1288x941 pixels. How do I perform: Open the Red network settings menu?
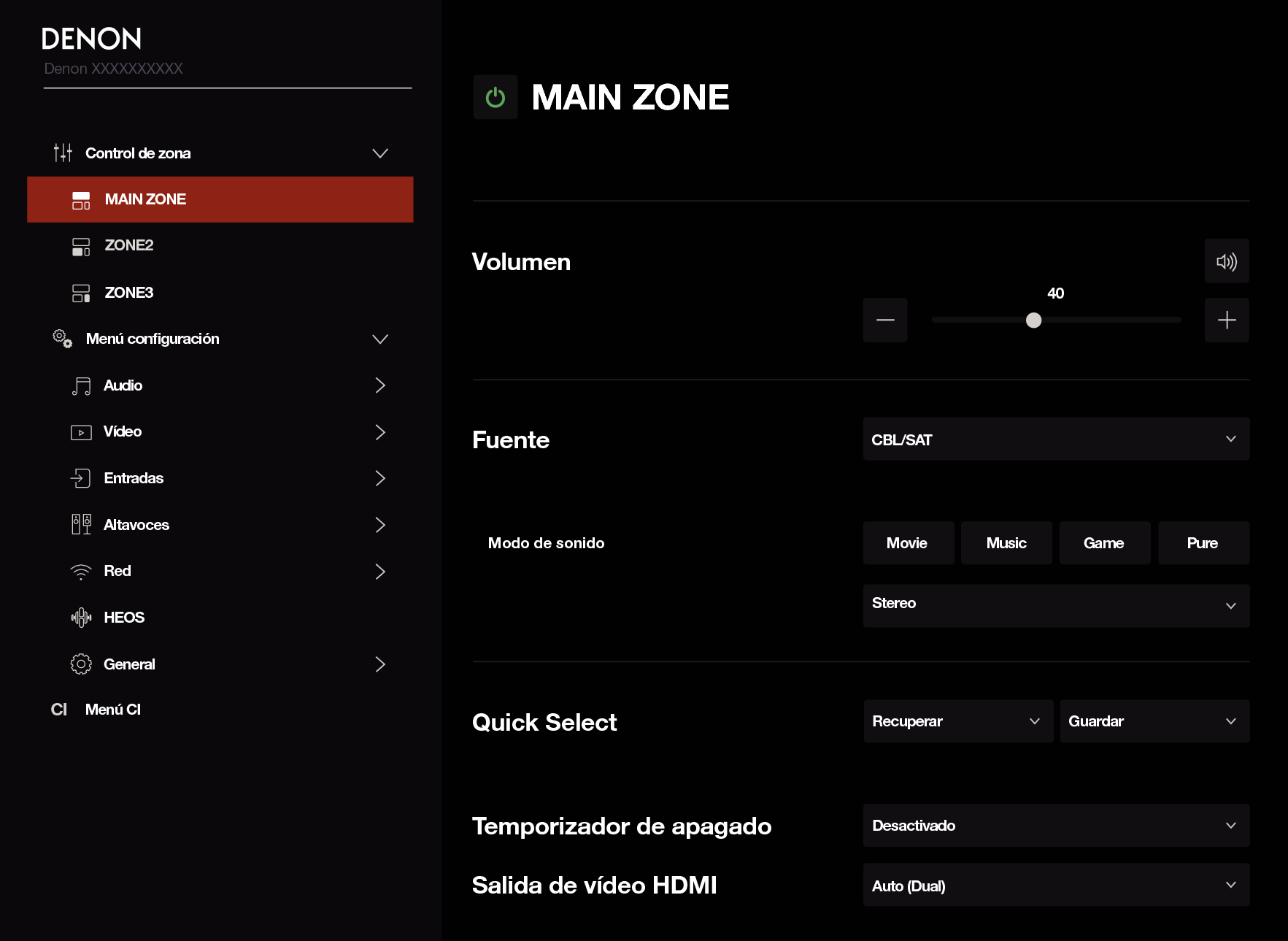coord(220,572)
